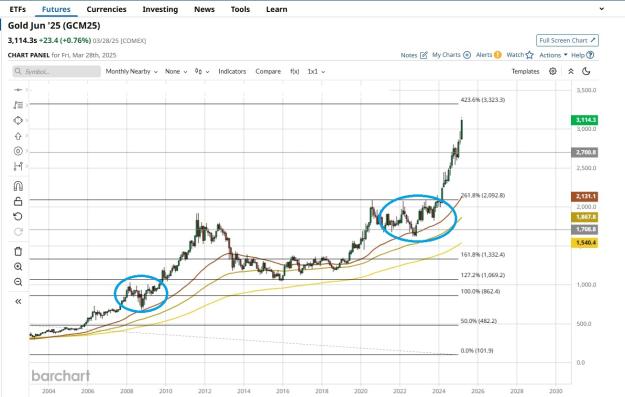Zoom in using the plus magnifier

[x=18, y=267]
